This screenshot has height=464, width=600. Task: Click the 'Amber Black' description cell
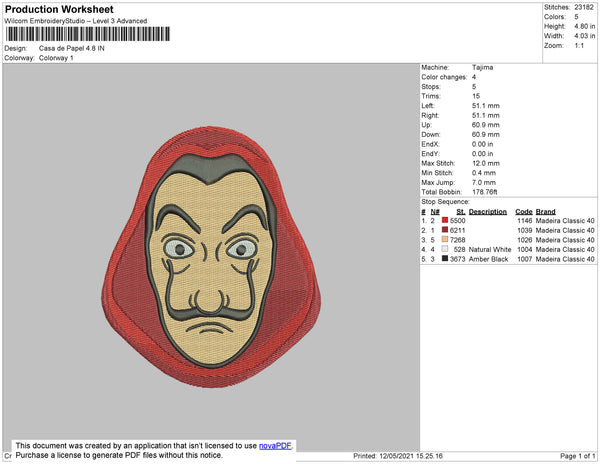click(x=488, y=259)
